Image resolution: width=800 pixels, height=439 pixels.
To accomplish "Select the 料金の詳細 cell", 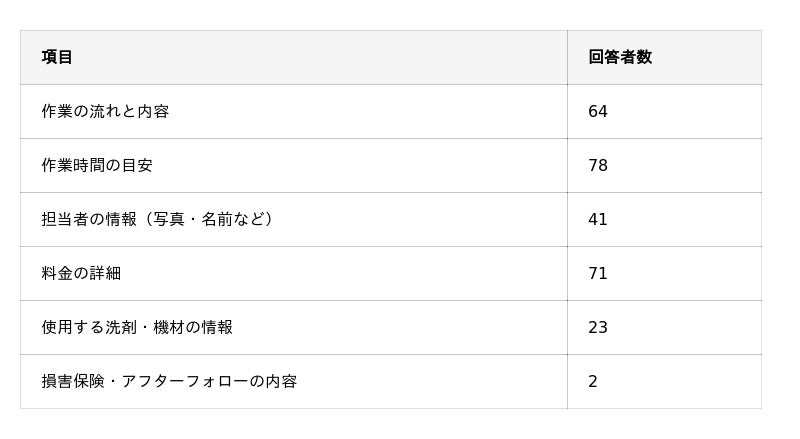I will 81,273.
